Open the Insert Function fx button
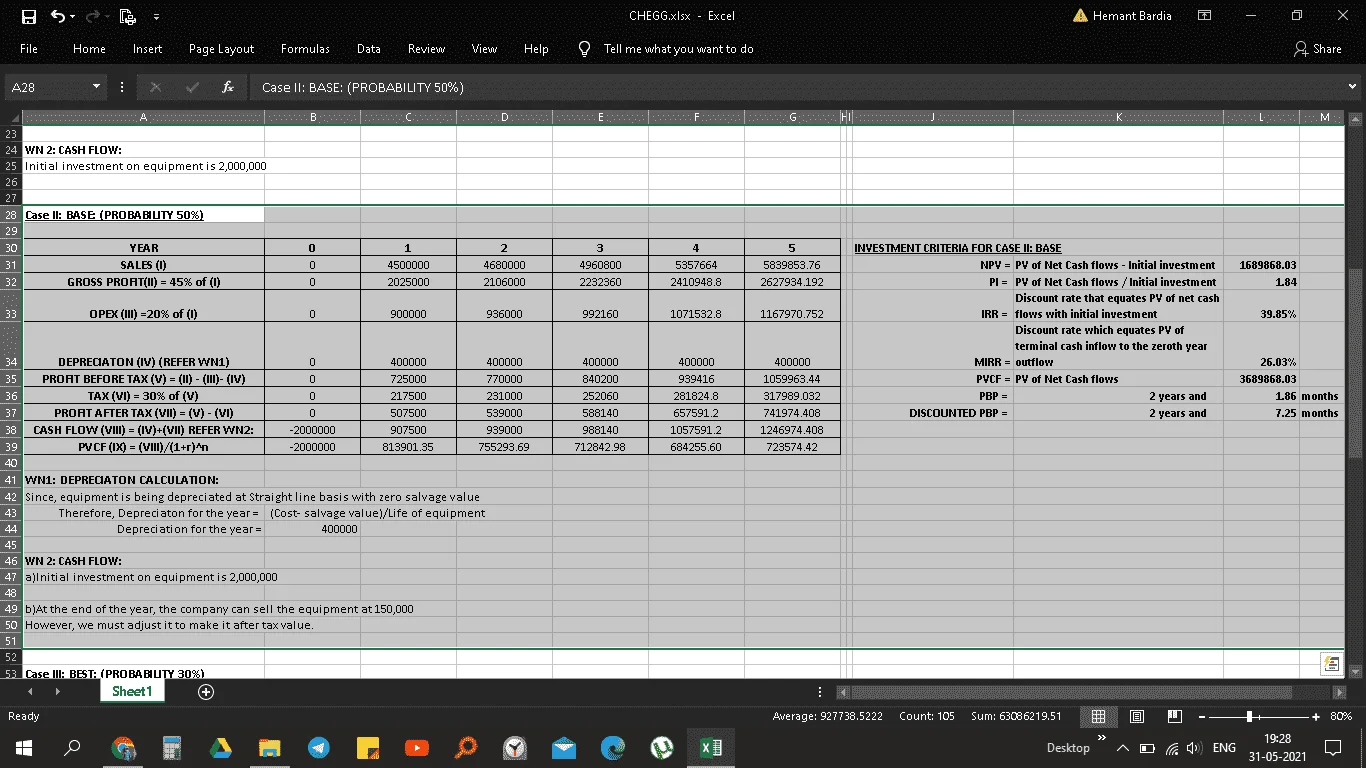Image resolution: width=1366 pixels, height=768 pixels. pos(228,87)
